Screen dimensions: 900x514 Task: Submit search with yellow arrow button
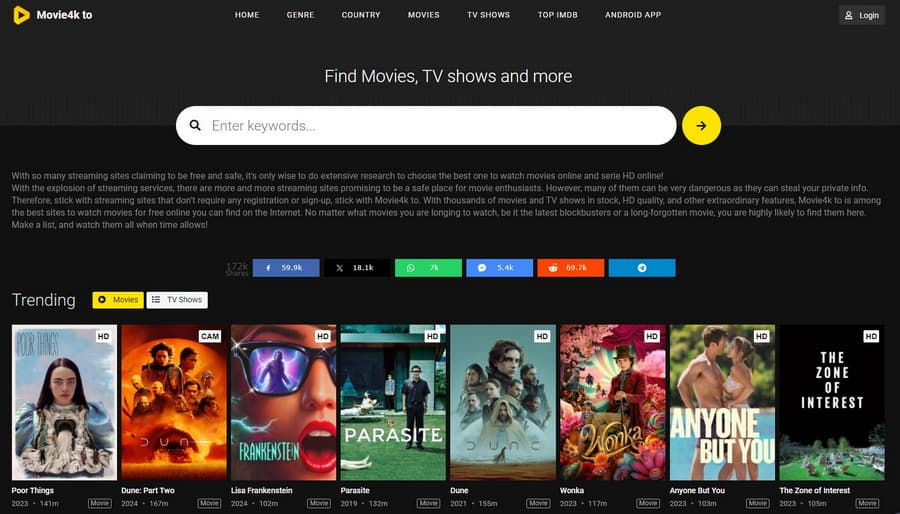coord(701,126)
